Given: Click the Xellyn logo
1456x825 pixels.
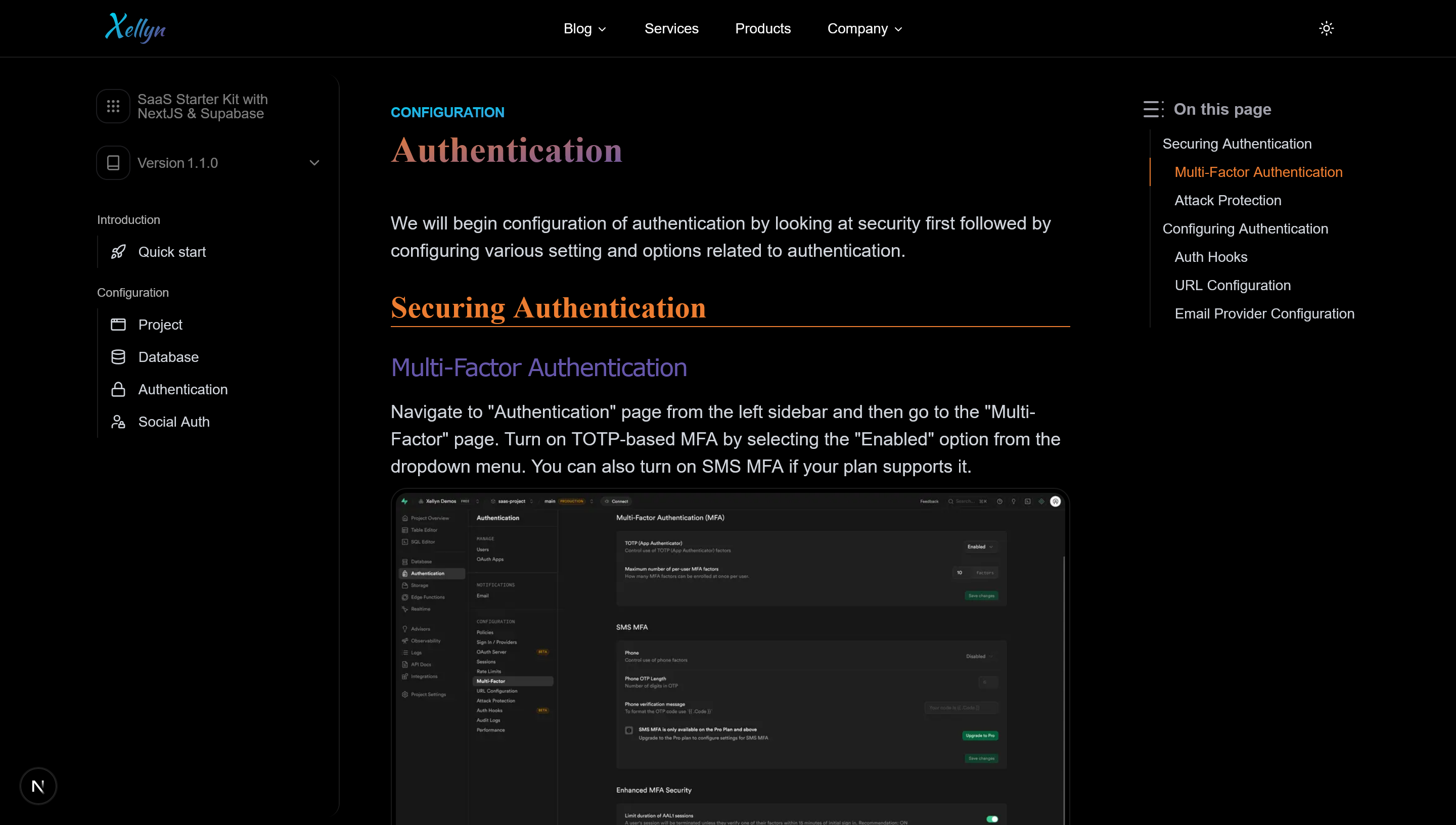Looking at the screenshot, I should (135, 28).
